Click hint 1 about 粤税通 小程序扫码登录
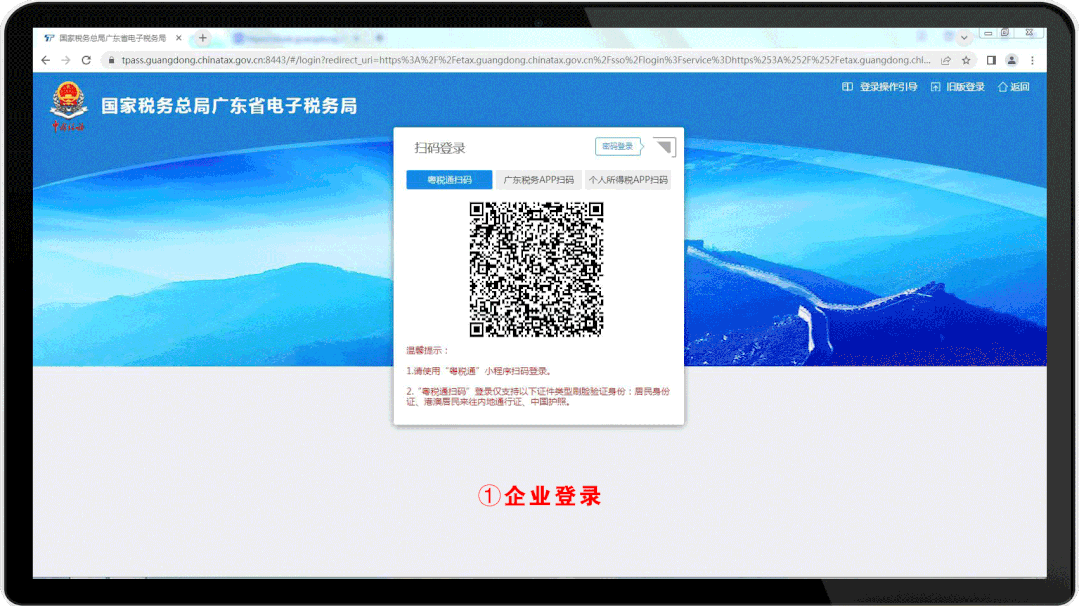This screenshot has width=1079, height=606. (480, 371)
